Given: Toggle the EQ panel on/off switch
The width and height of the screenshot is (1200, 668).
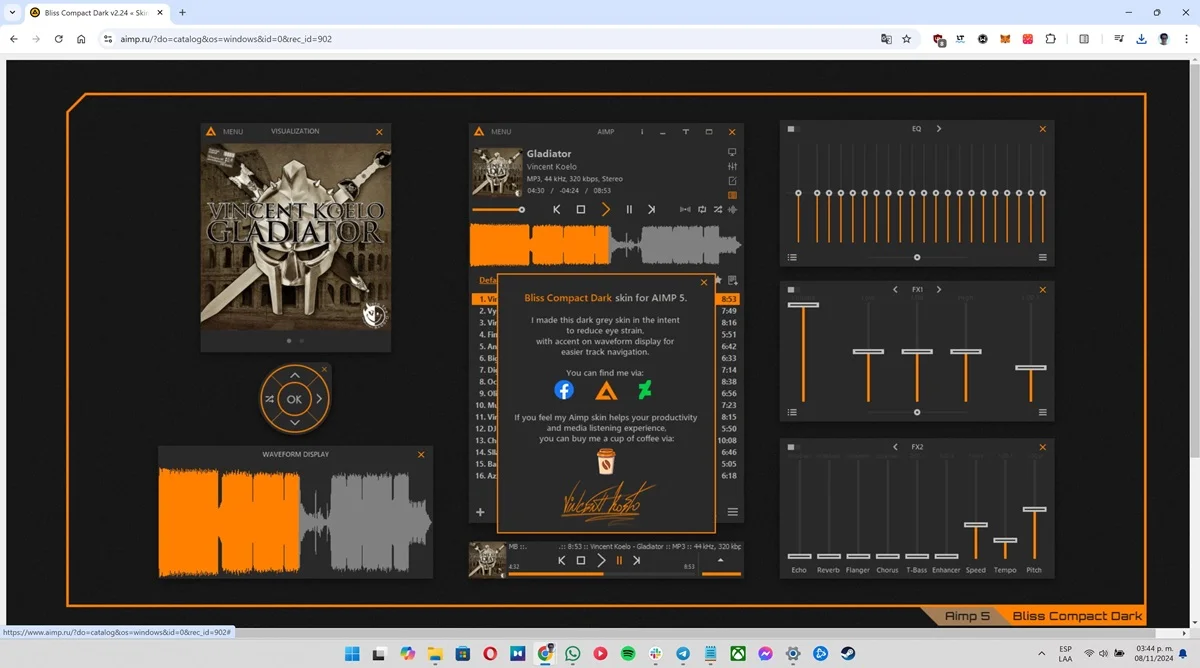Looking at the screenshot, I should (792, 129).
